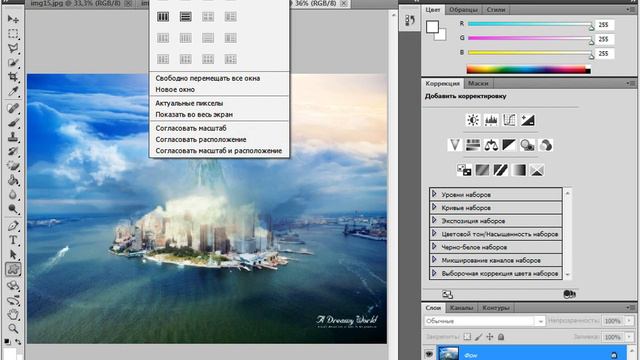Select the Clone Stamp tool

coord(13,137)
